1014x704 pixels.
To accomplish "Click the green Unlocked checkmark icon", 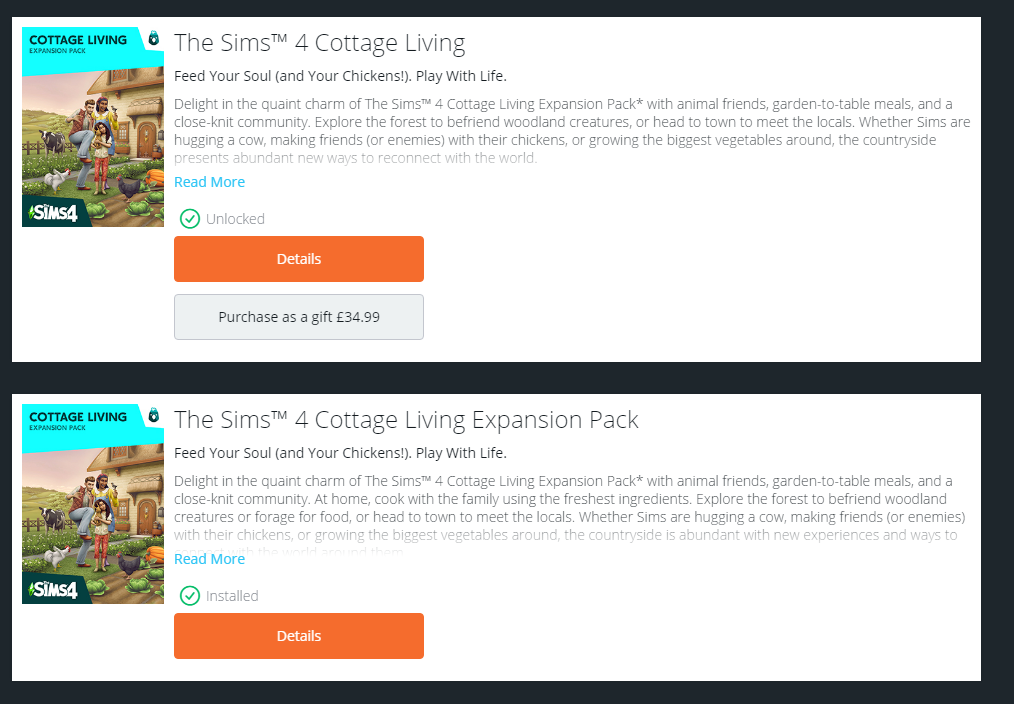I will [x=190, y=219].
